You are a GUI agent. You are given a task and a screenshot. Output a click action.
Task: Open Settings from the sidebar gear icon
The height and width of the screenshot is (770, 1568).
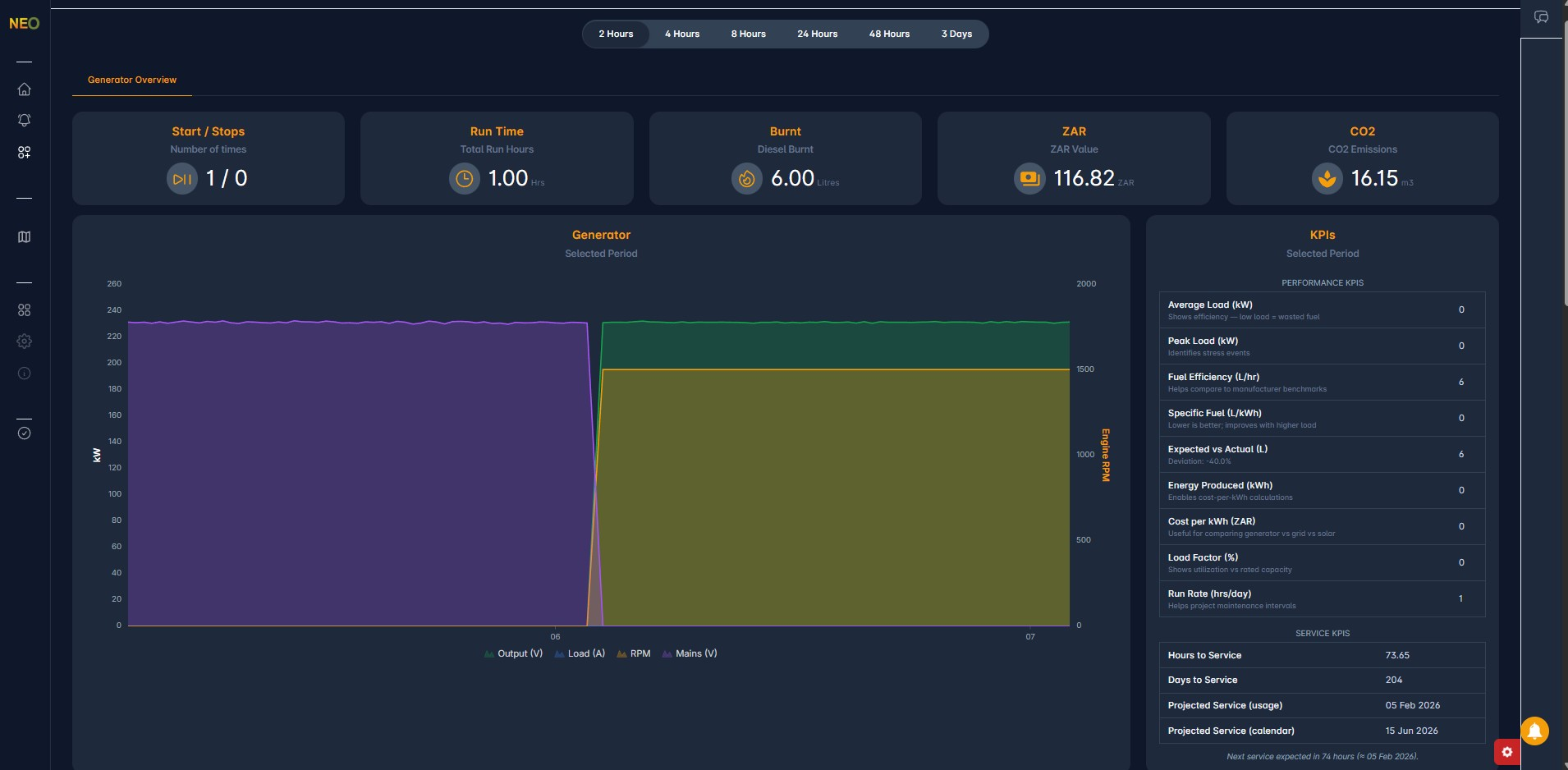click(x=24, y=341)
